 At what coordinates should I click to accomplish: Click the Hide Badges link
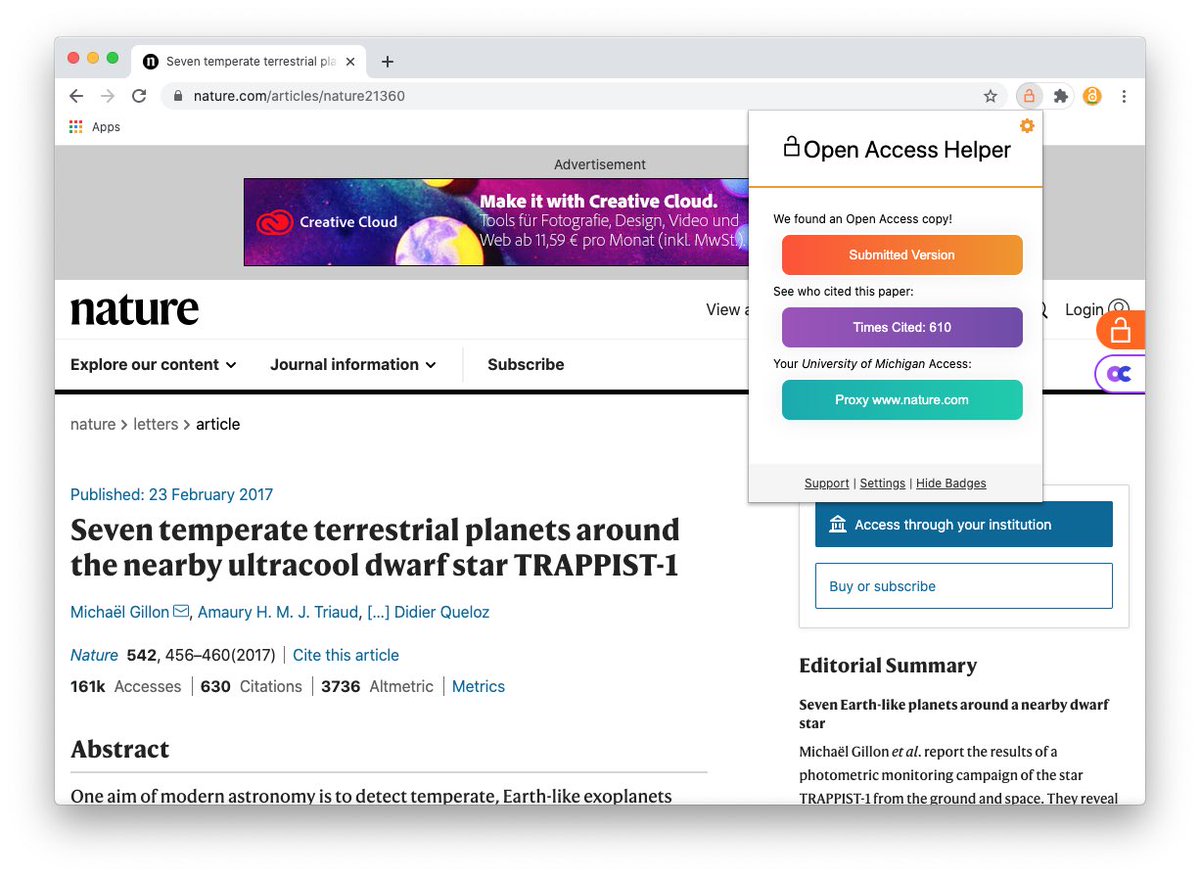coord(951,484)
